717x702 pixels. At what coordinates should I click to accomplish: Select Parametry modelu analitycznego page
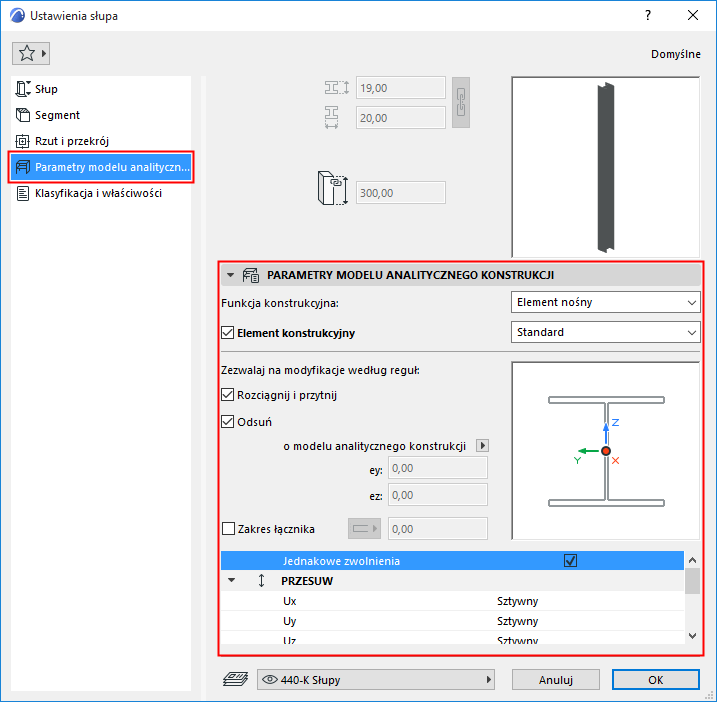click(102, 167)
